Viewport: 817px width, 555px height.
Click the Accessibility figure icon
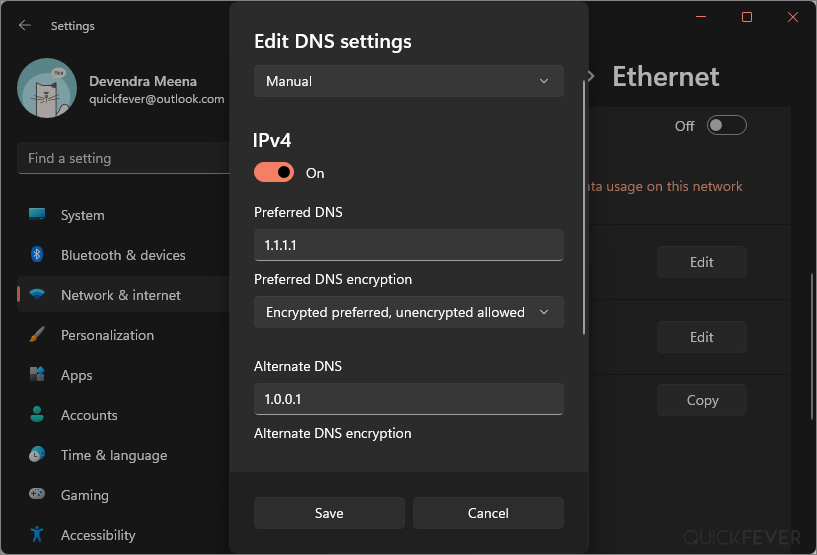(37, 534)
